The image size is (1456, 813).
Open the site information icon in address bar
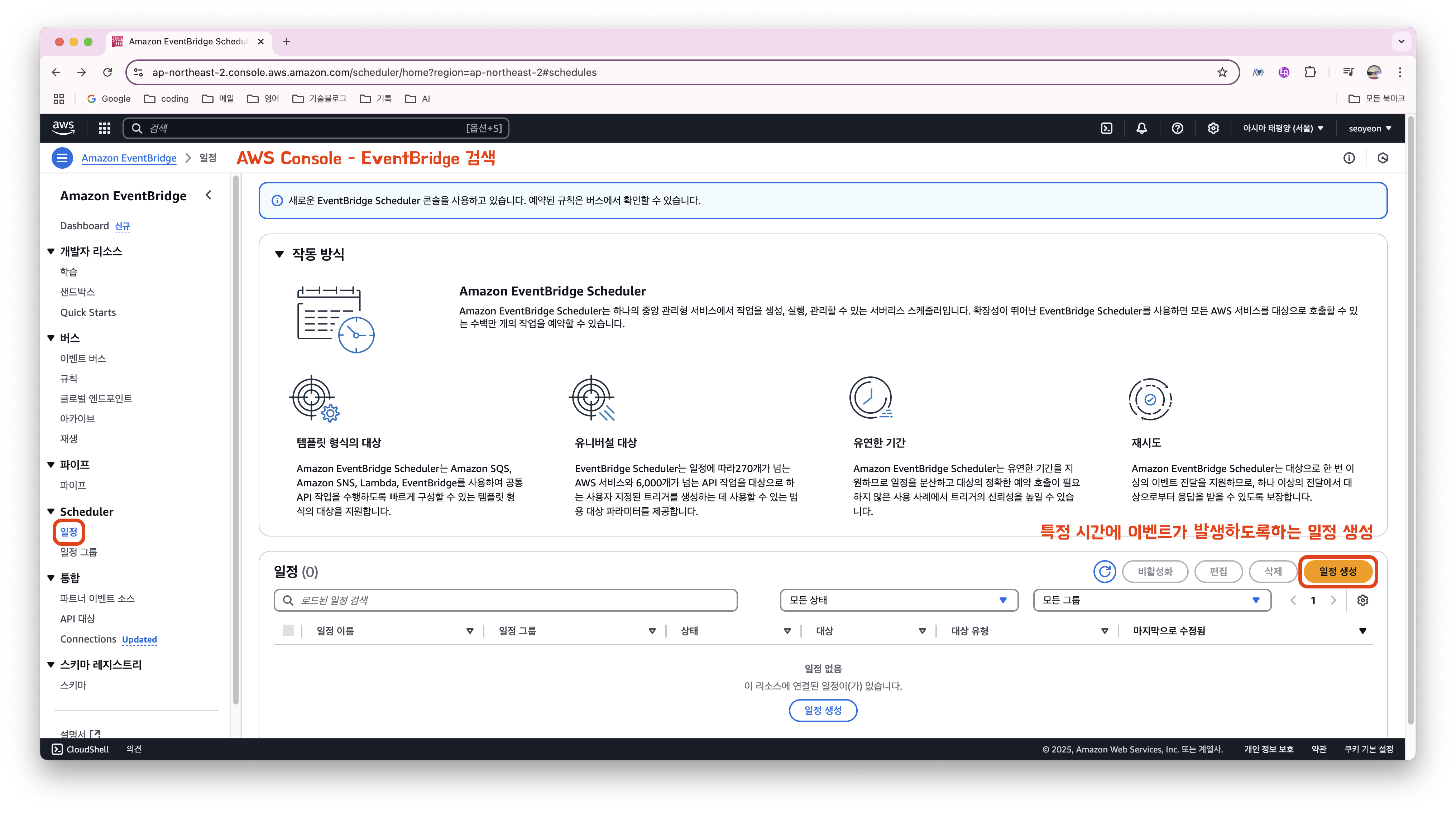139,72
